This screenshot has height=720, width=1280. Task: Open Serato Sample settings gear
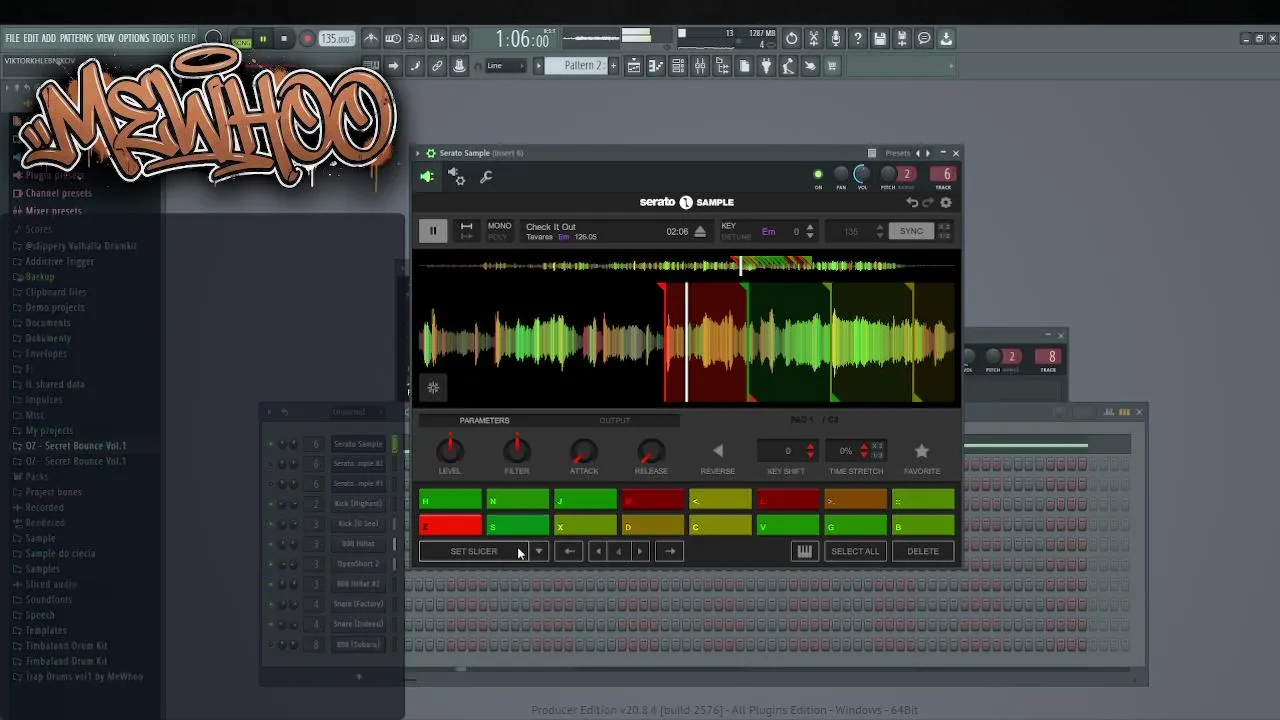coord(946,203)
